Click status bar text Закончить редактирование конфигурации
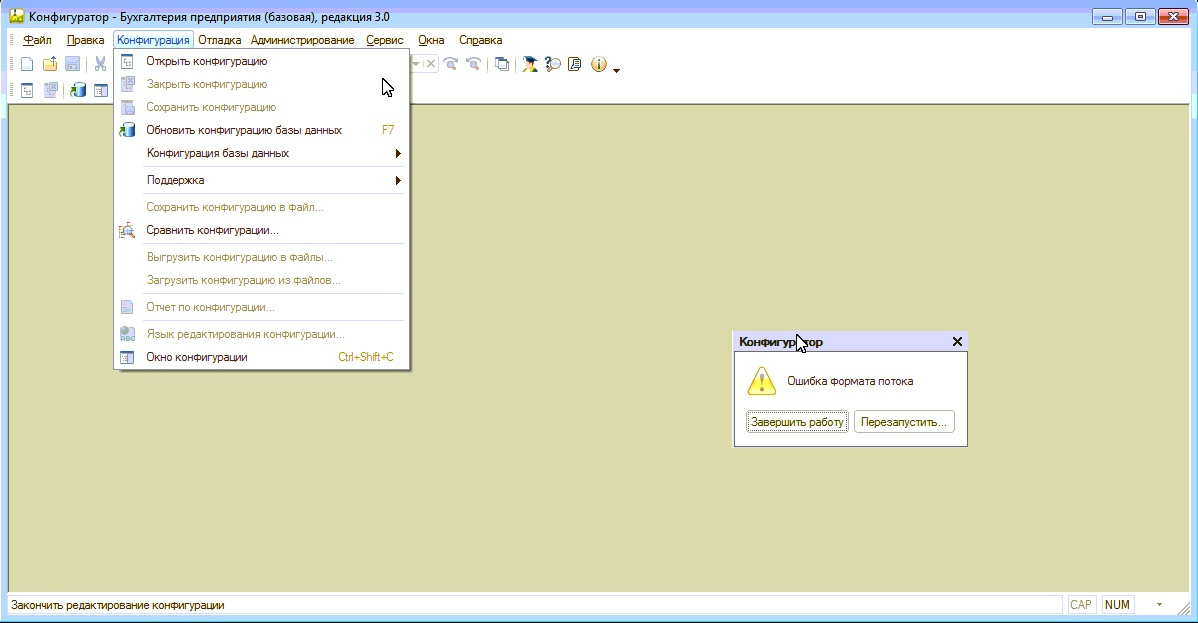This screenshot has height=623, width=1198. [118, 605]
